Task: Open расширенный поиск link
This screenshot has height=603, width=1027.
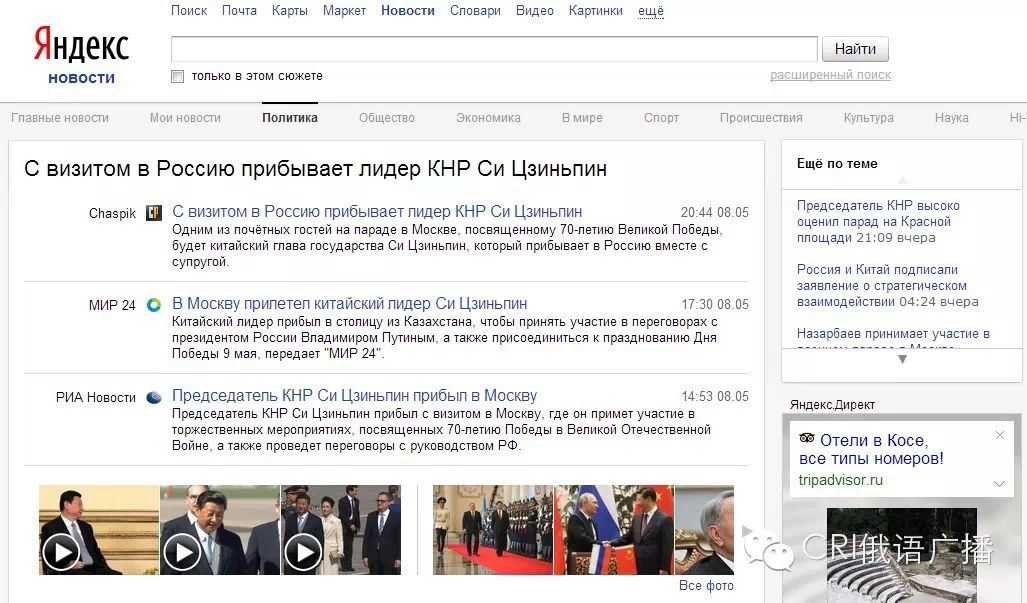Action: click(x=831, y=75)
